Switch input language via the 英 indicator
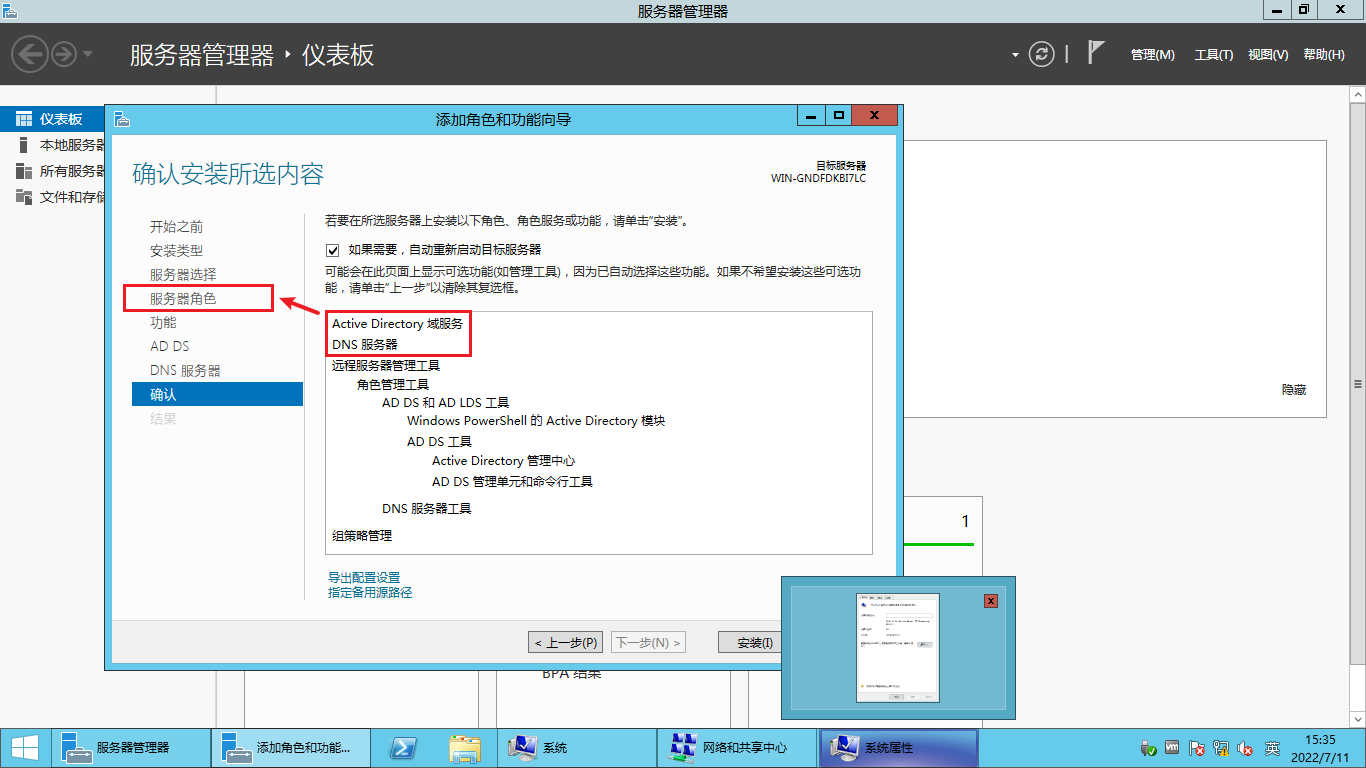Viewport: 1366px width, 768px height. pyautogui.click(x=1272, y=748)
